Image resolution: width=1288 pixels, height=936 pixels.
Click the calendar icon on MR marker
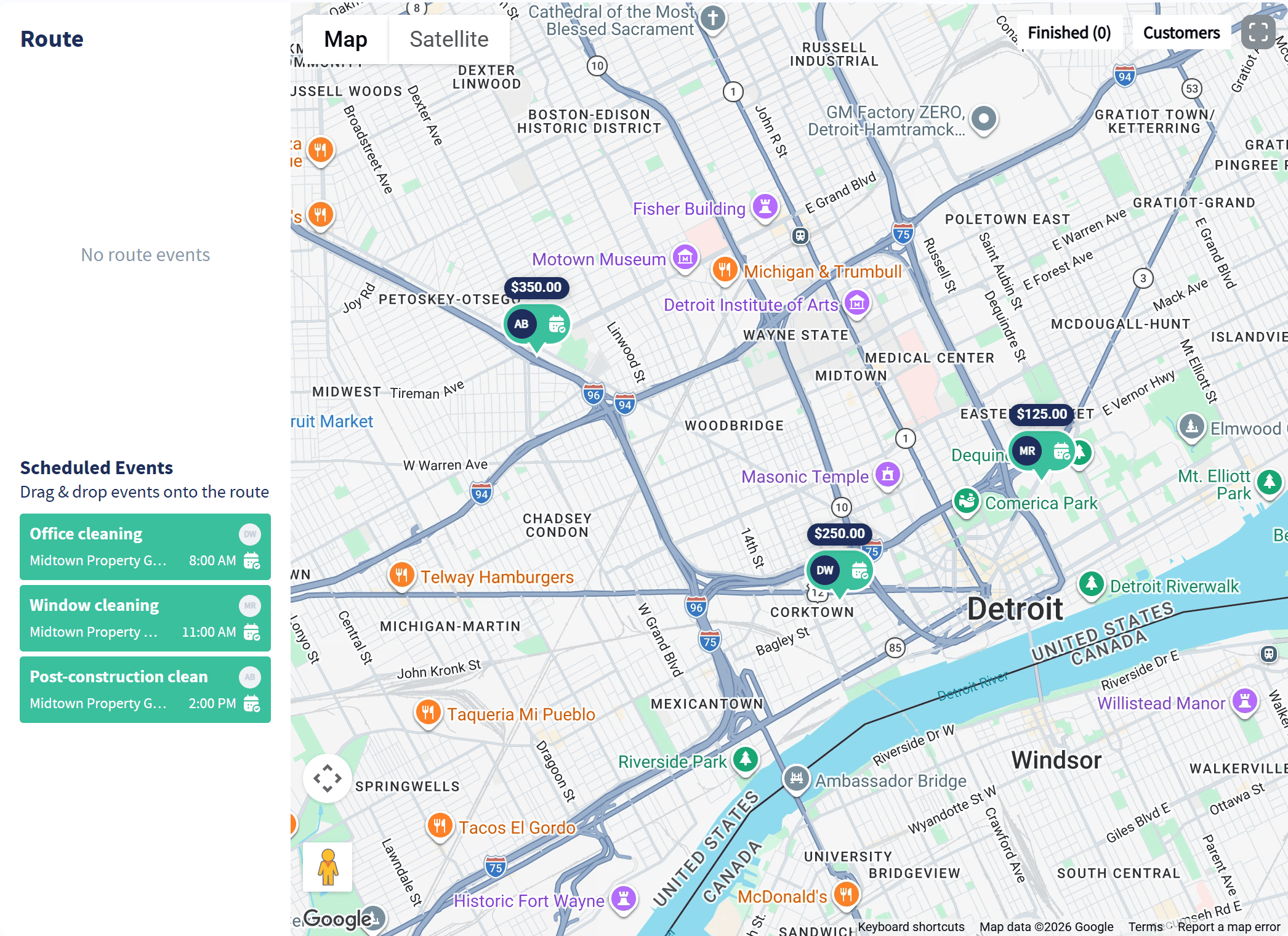pyautogui.click(x=1061, y=451)
